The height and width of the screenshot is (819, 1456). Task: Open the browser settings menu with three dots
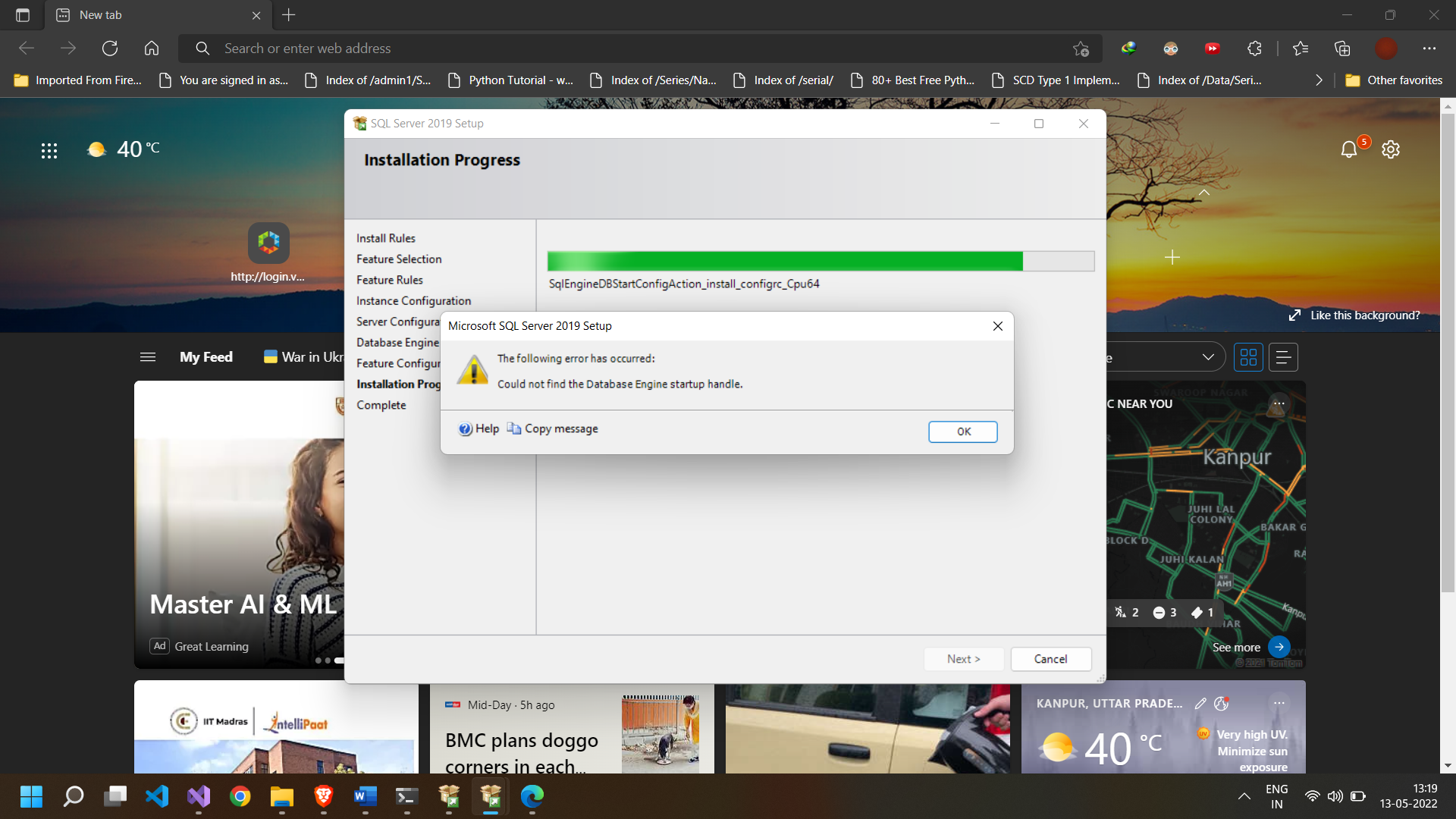tap(1430, 48)
